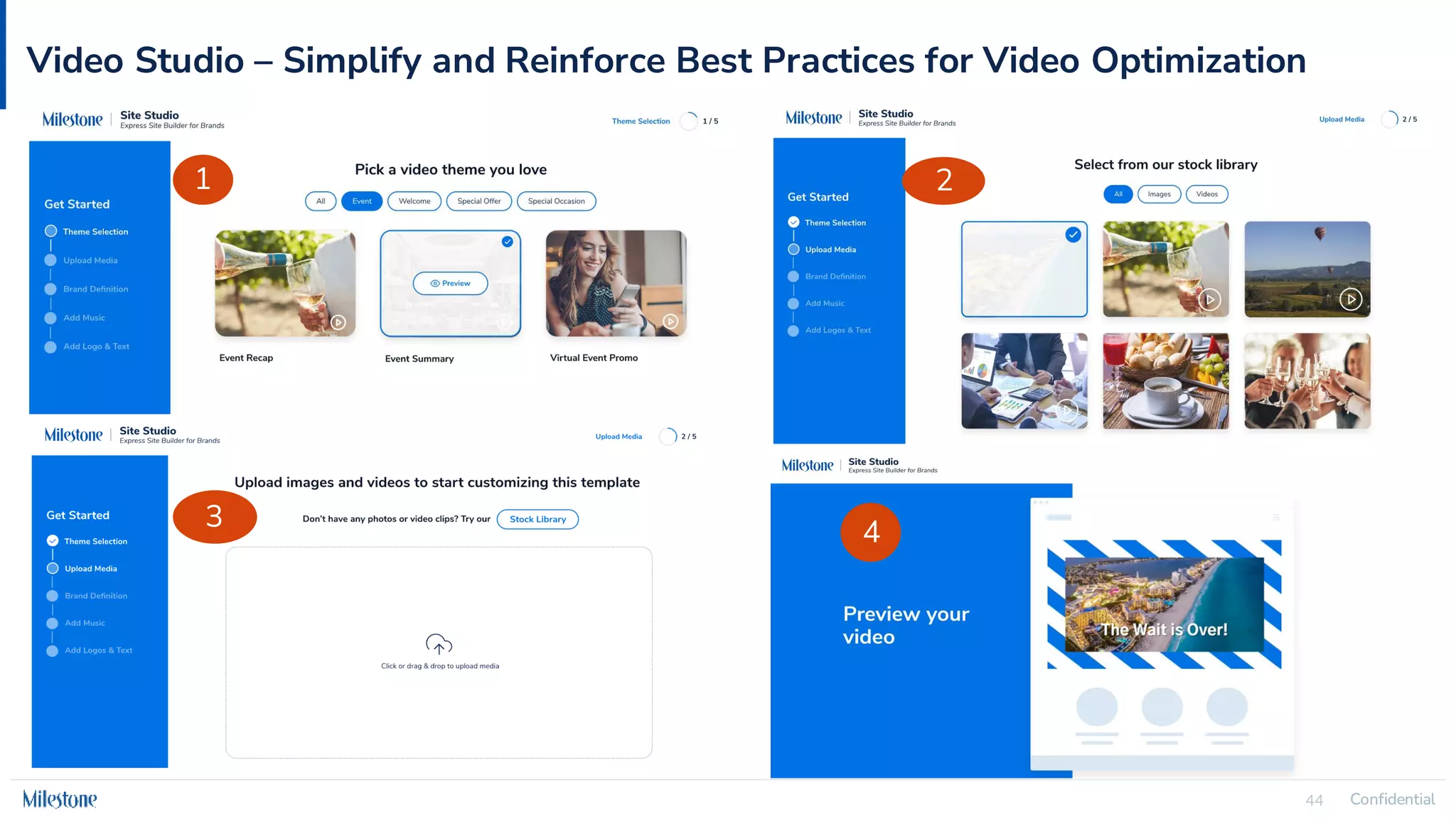Click 'Click or drag & drop to upload media' text

[440, 666]
